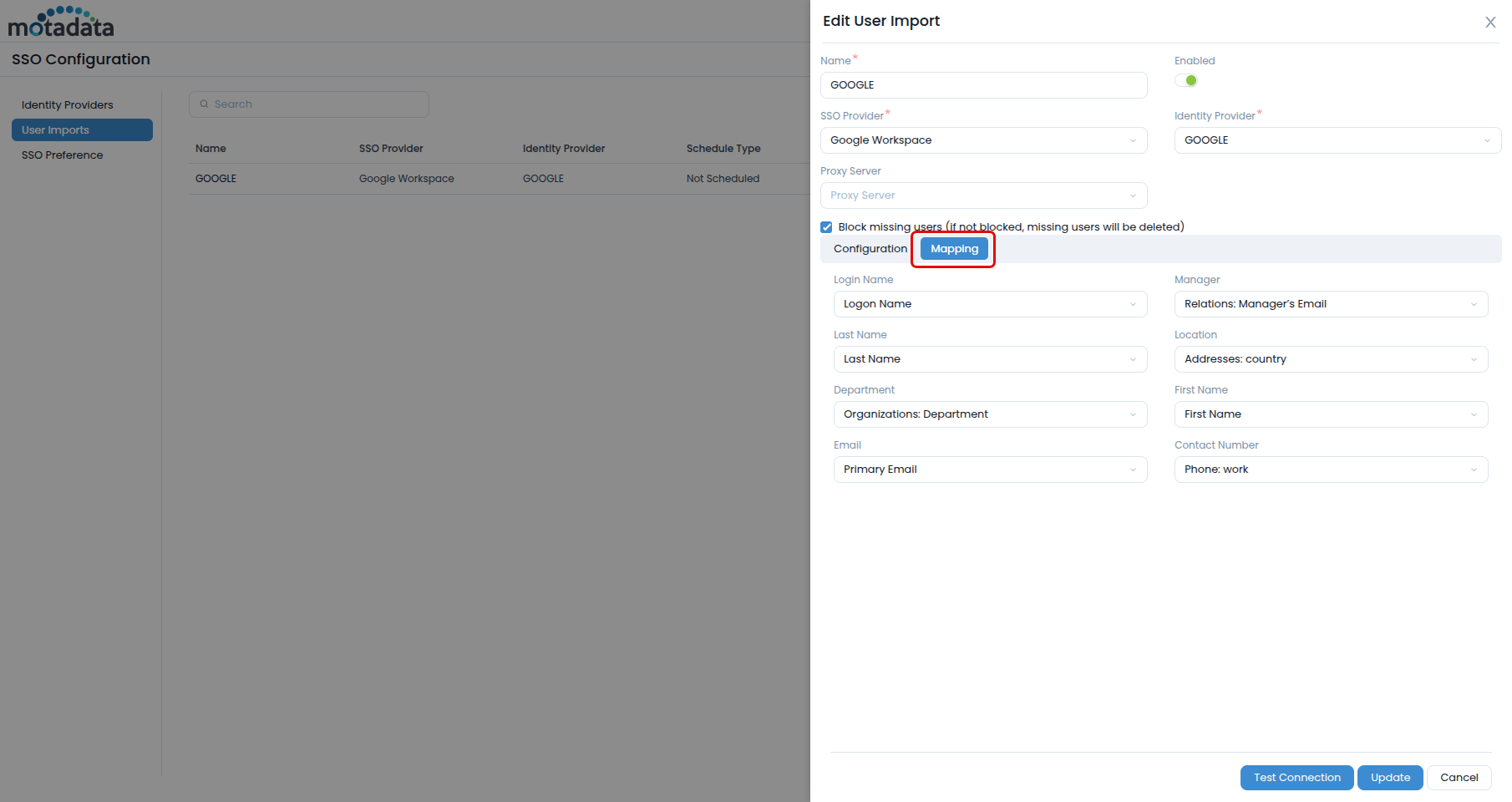Expand the Manager mapping dropdown
Image resolution: width=1512 pixels, height=802 pixels.
1330,304
